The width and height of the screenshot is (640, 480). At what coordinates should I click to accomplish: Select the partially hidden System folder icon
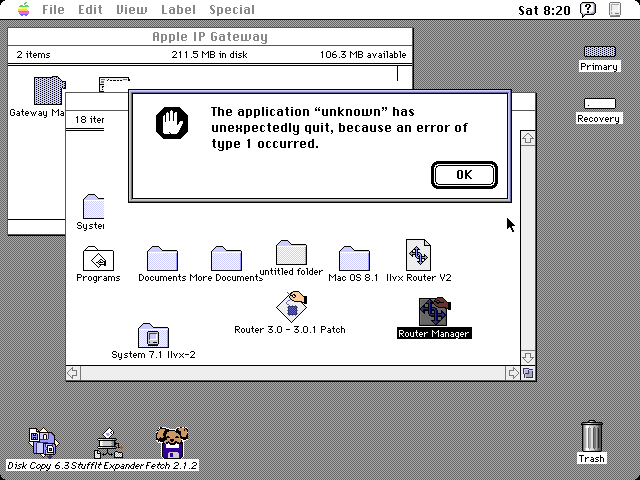pos(93,207)
